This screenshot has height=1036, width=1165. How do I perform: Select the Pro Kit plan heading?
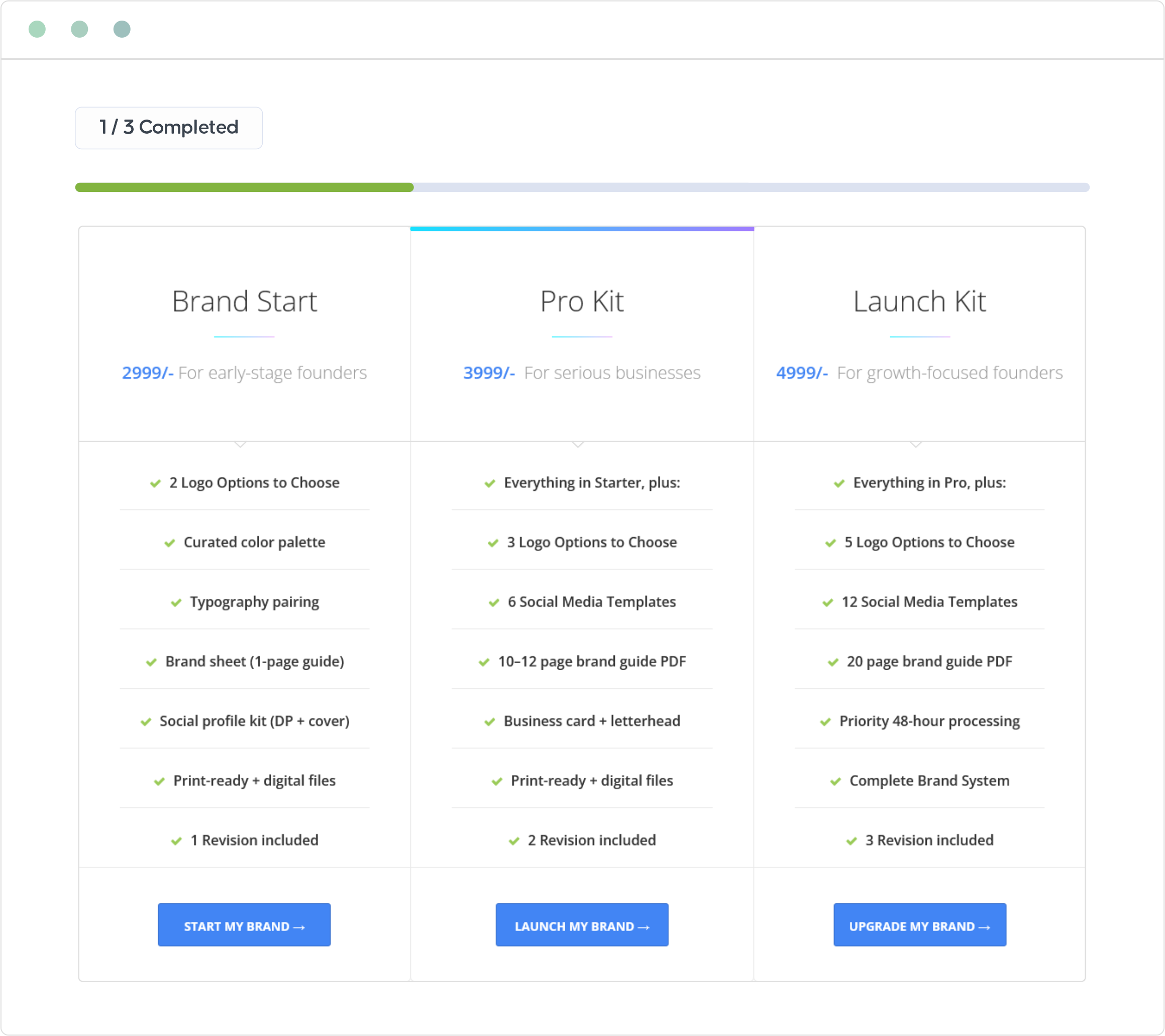pyautogui.click(x=581, y=301)
